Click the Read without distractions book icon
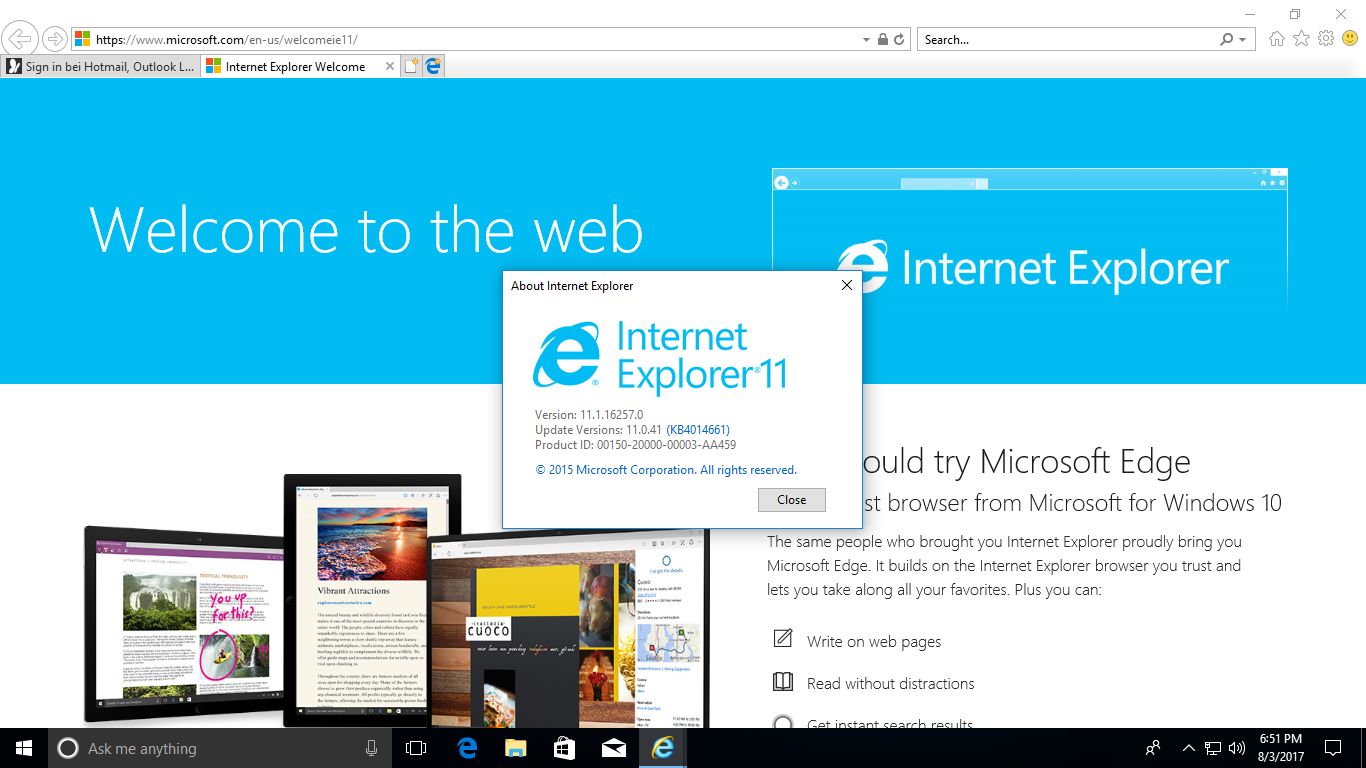The width and height of the screenshot is (1366, 768). tap(783, 682)
